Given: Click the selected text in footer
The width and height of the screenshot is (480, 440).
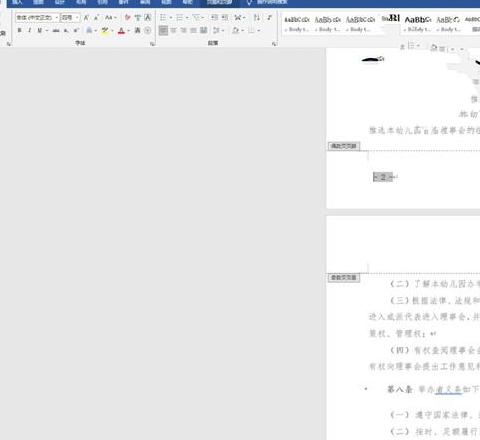Looking at the screenshot, I should click(383, 177).
